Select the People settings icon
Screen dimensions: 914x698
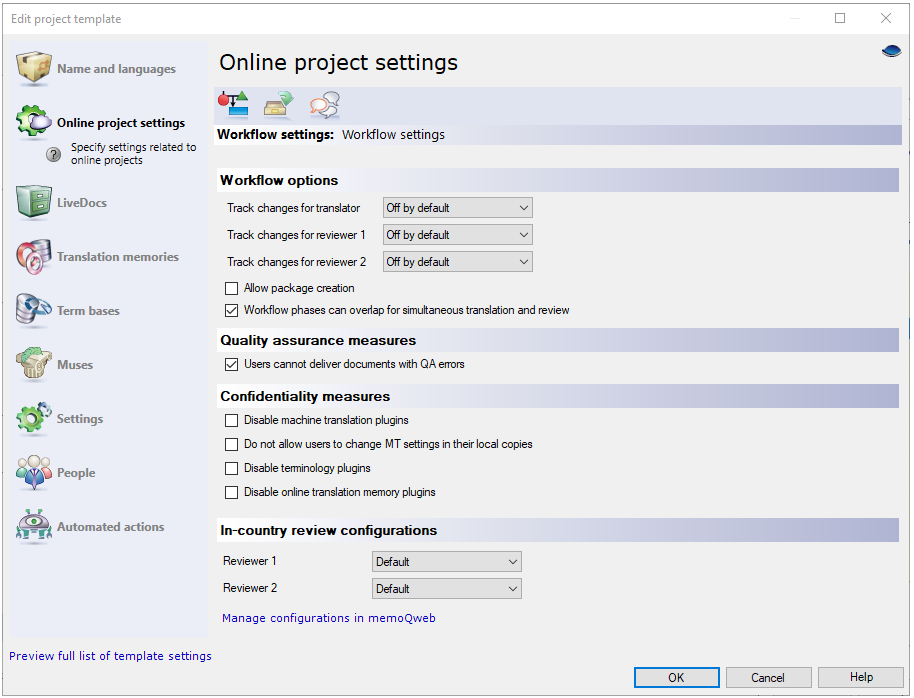tap(33, 472)
